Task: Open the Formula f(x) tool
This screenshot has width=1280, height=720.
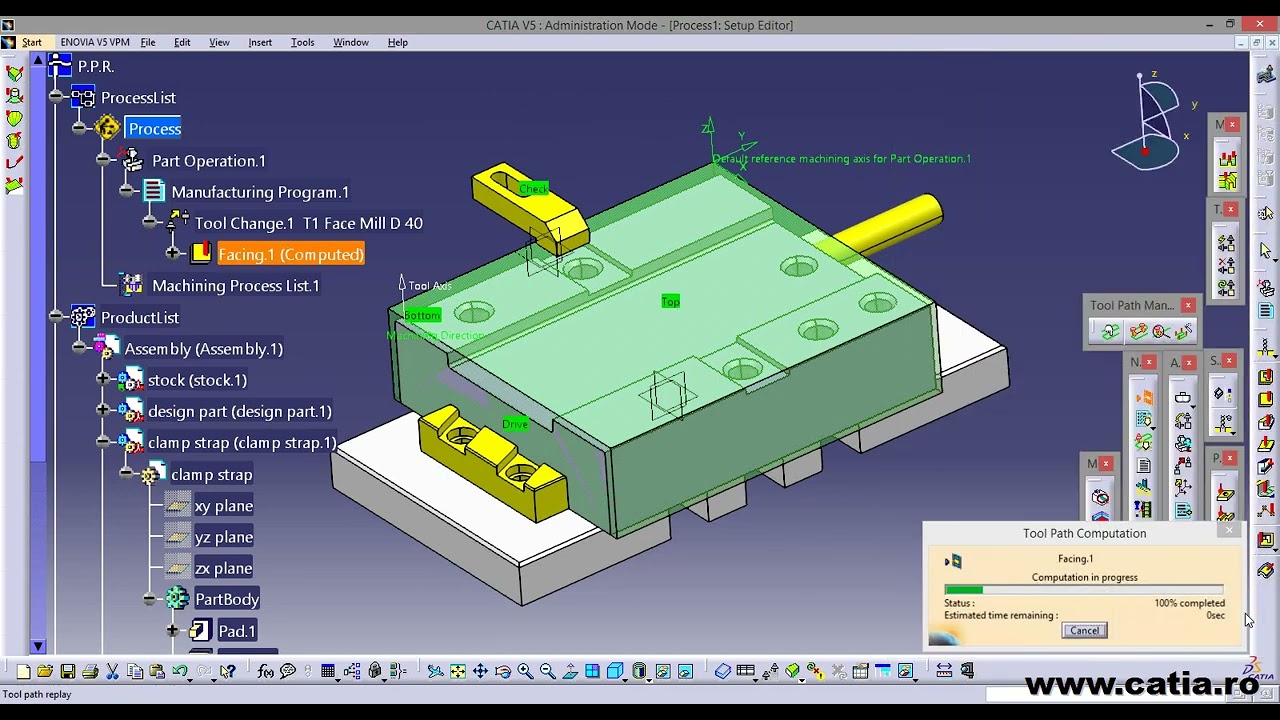Action: click(265, 672)
